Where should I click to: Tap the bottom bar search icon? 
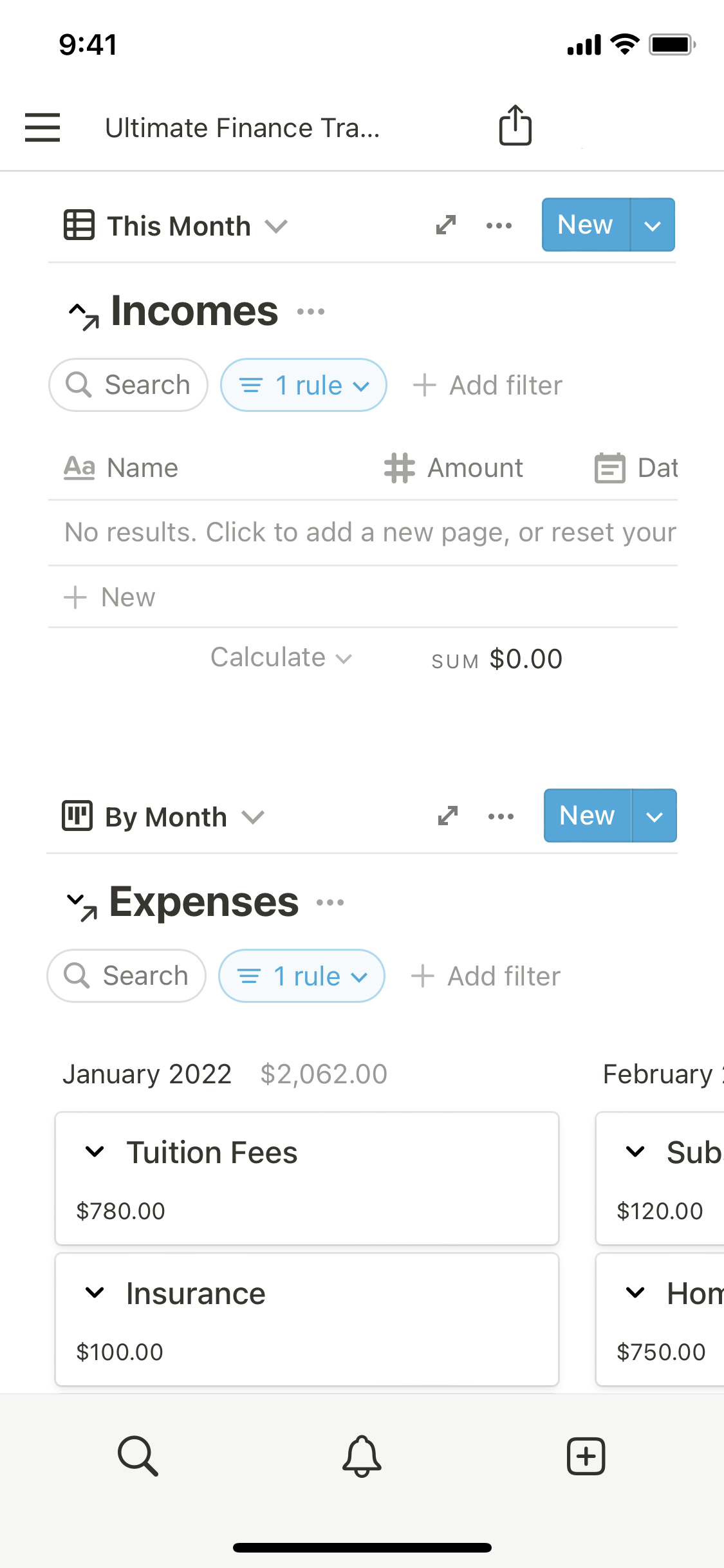pyautogui.click(x=138, y=1456)
